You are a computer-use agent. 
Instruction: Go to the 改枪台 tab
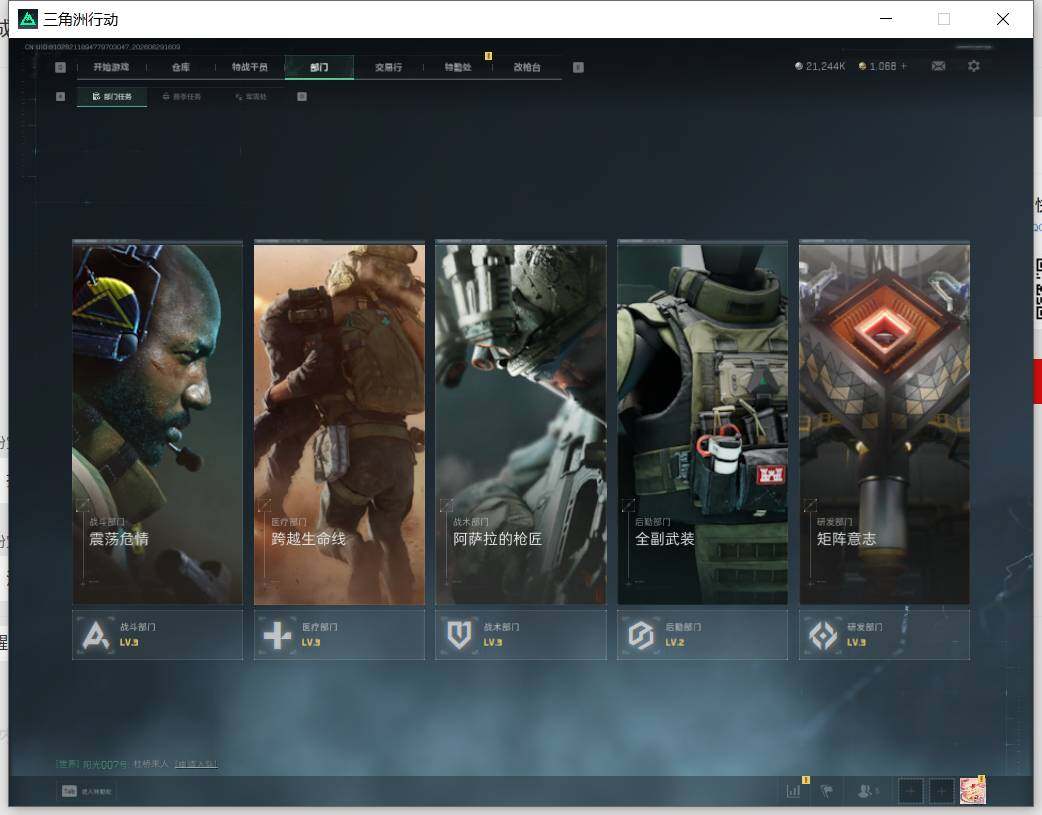[527, 67]
